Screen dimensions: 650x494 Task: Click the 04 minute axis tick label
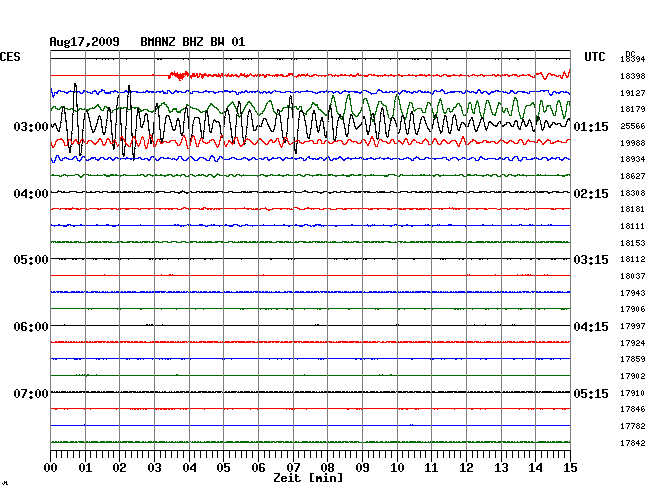(189, 468)
